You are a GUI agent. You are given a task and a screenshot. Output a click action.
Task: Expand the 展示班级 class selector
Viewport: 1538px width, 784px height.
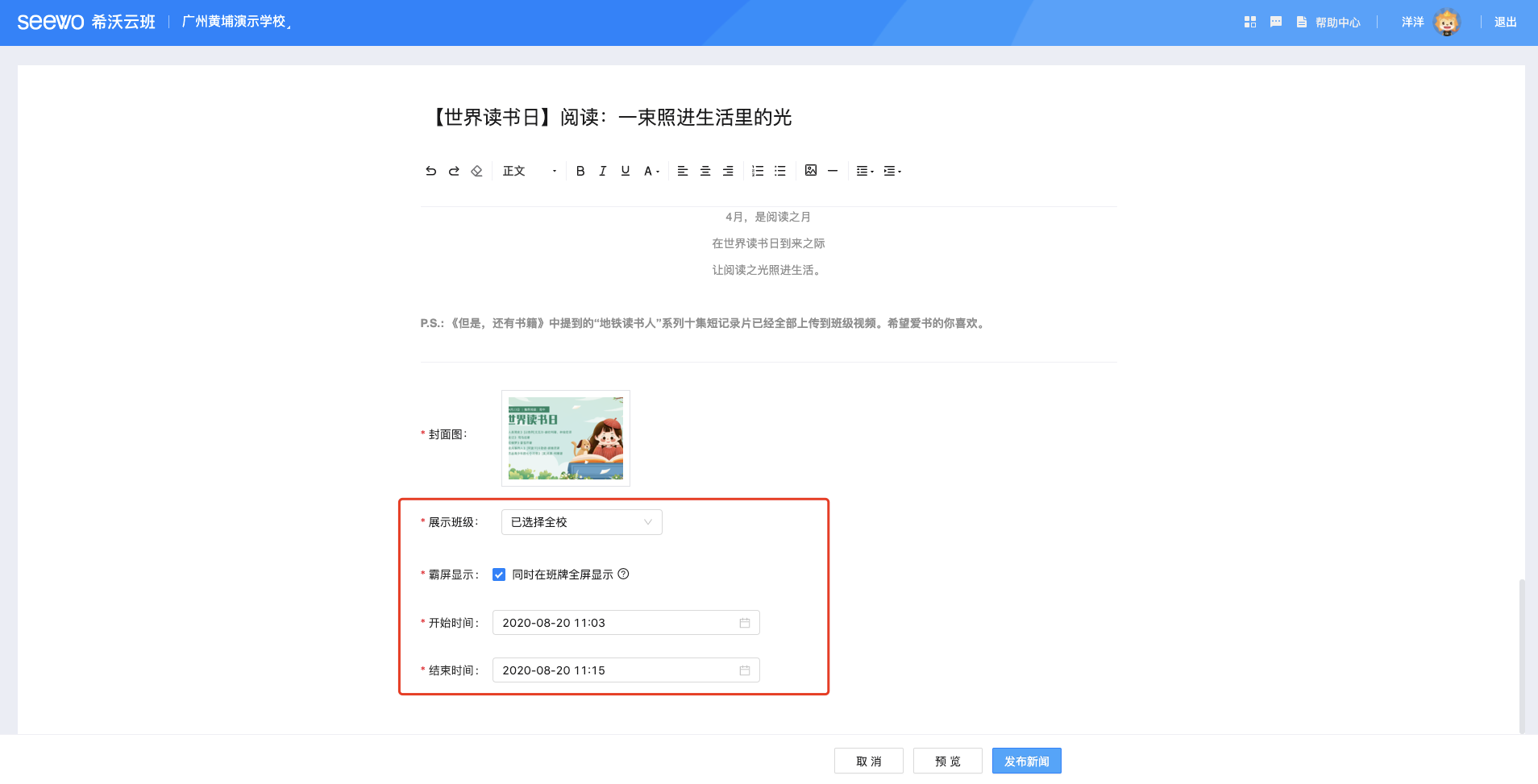pyautogui.click(x=581, y=522)
